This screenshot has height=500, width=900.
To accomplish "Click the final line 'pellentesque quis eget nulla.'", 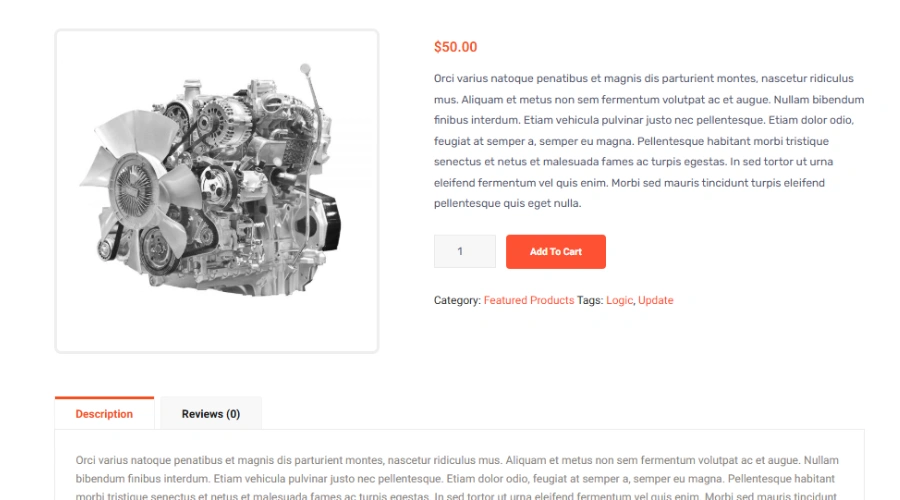I will [507, 203].
